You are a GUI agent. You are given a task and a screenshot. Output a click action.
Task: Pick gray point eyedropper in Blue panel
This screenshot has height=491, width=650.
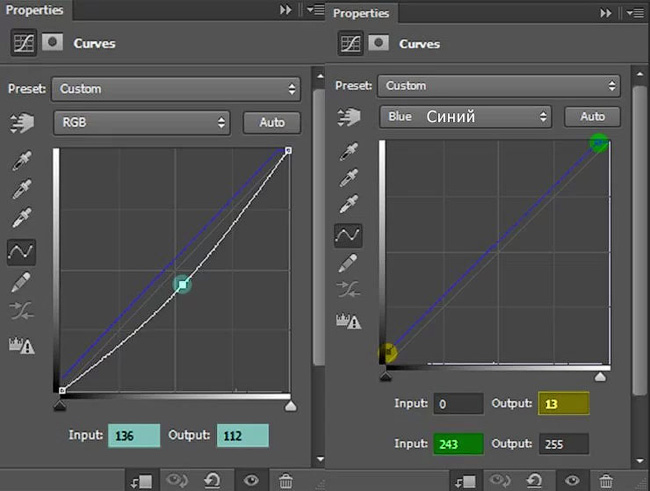349,177
